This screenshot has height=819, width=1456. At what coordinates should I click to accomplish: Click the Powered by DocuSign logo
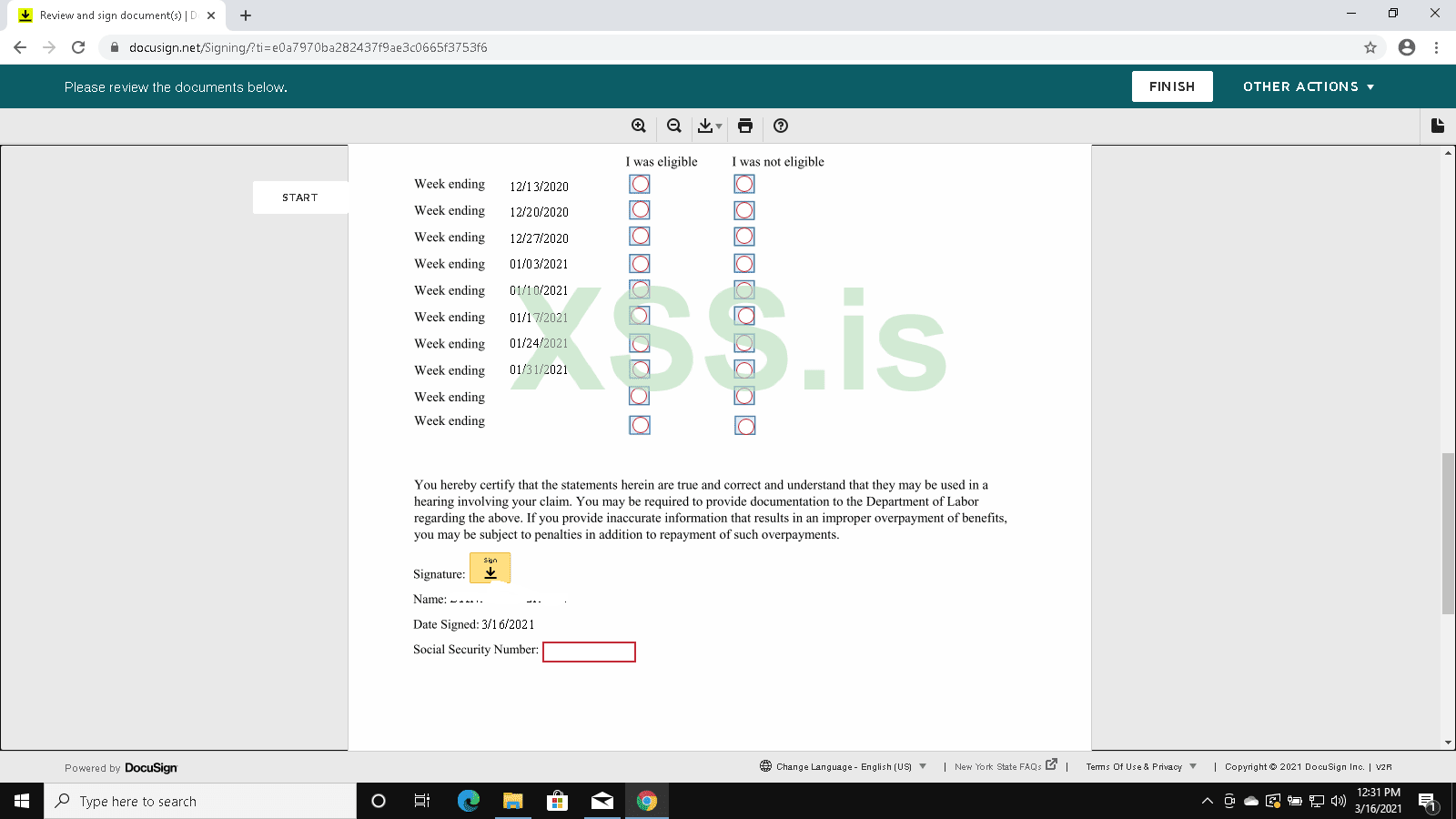click(121, 768)
